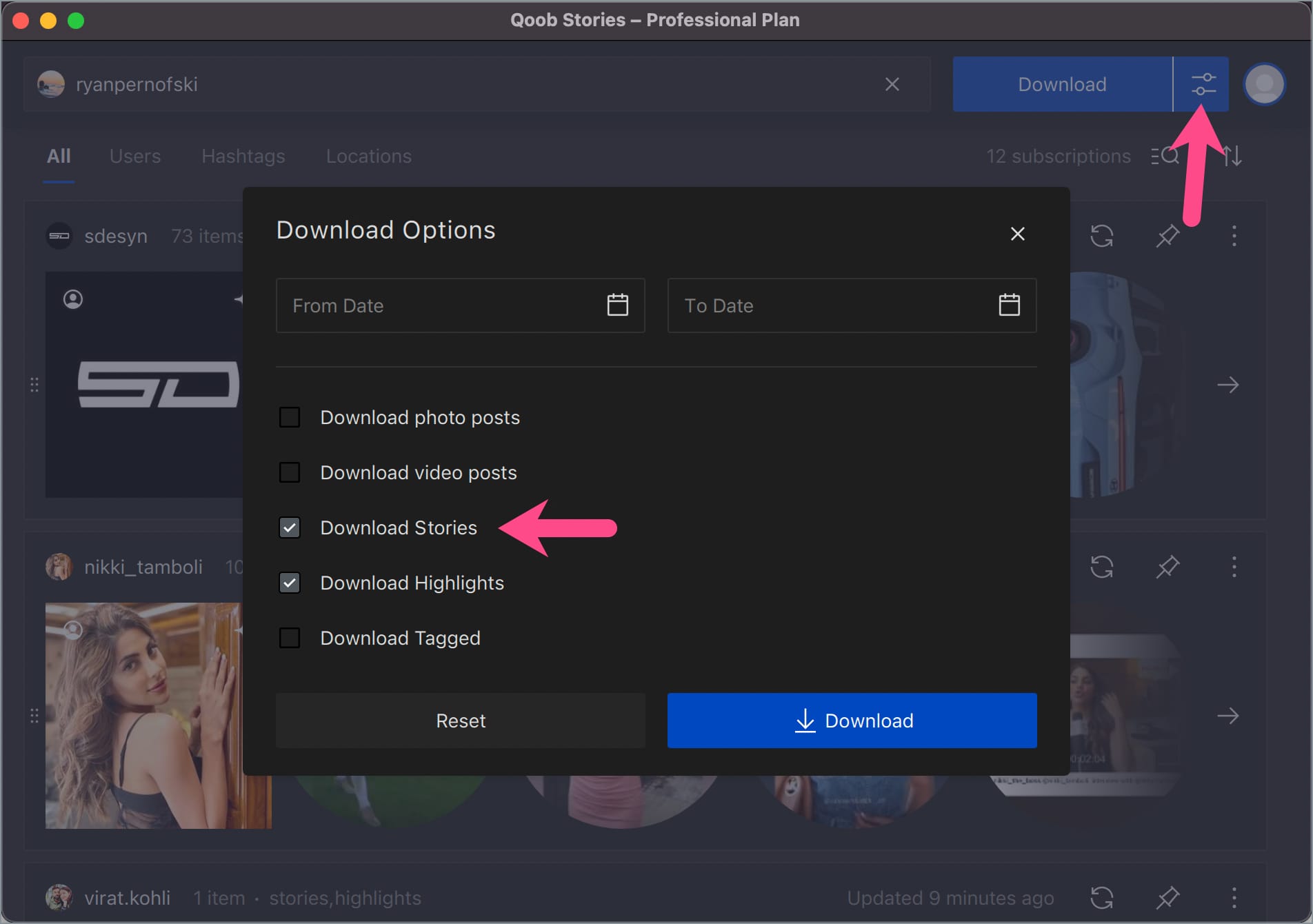Pin the nikki_tamboli subscription
The height and width of the screenshot is (924, 1313).
point(1167,567)
